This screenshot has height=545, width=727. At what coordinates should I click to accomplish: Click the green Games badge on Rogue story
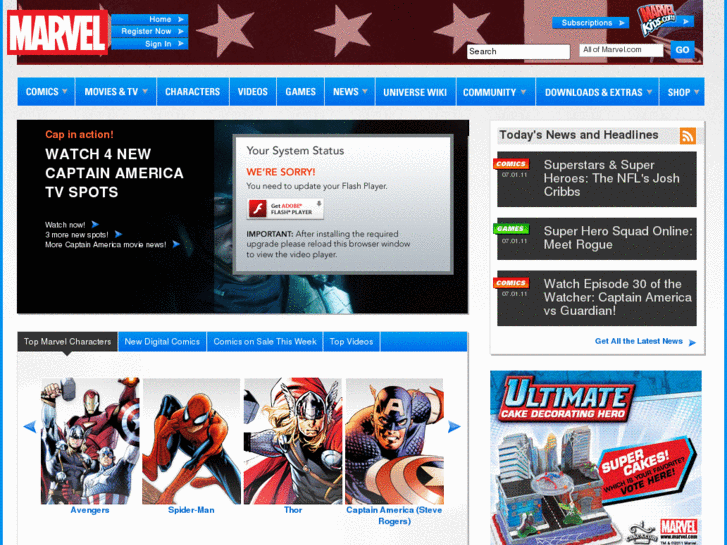coord(510,228)
